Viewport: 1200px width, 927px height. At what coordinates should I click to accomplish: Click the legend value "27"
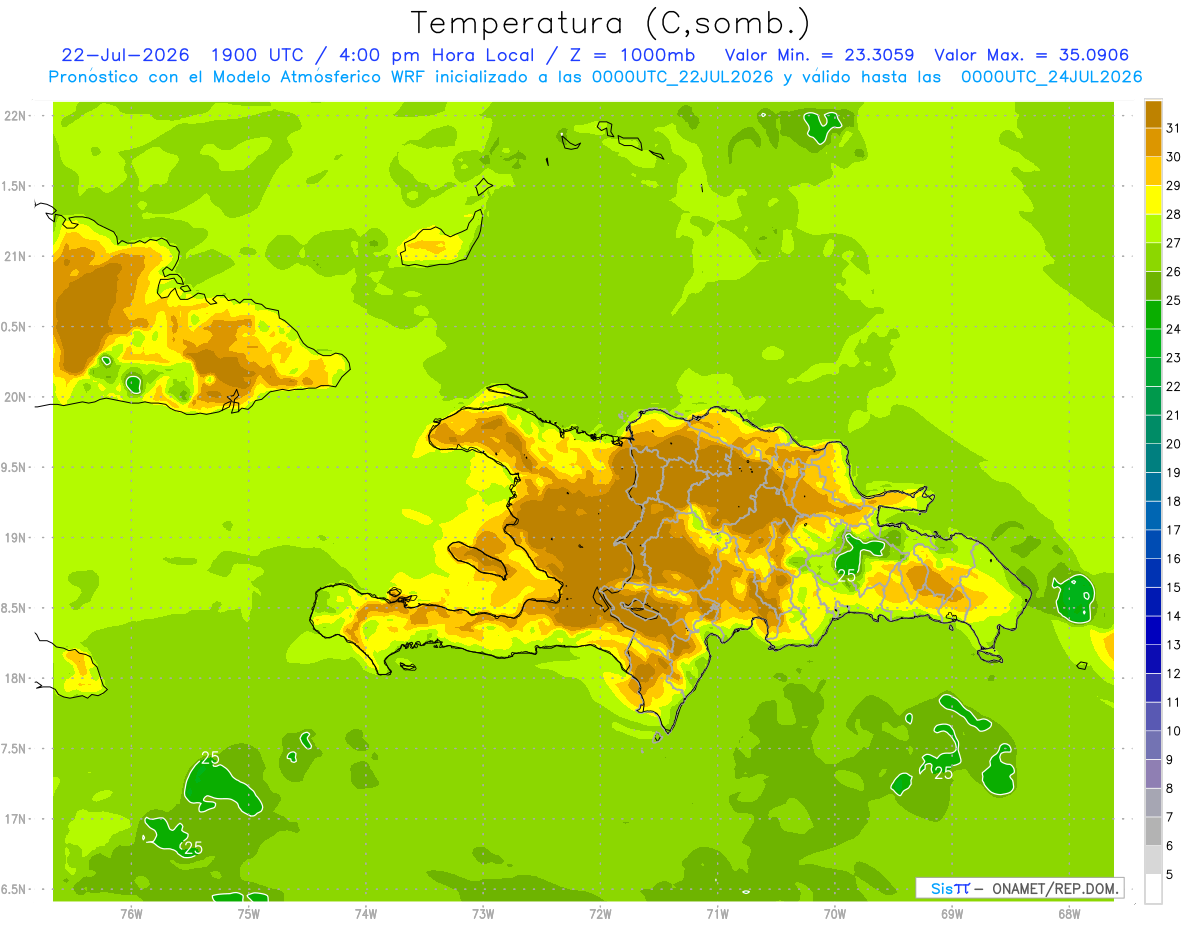(x=1174, y=243)
